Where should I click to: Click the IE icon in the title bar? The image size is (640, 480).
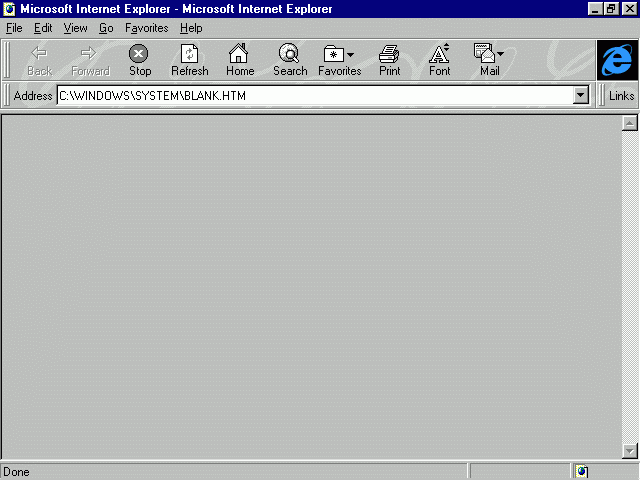[9, 9]
